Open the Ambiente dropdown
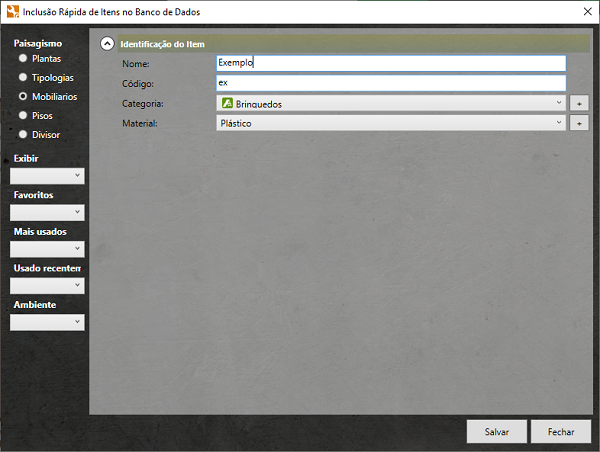The image size is (600, 452). [47, 322]
